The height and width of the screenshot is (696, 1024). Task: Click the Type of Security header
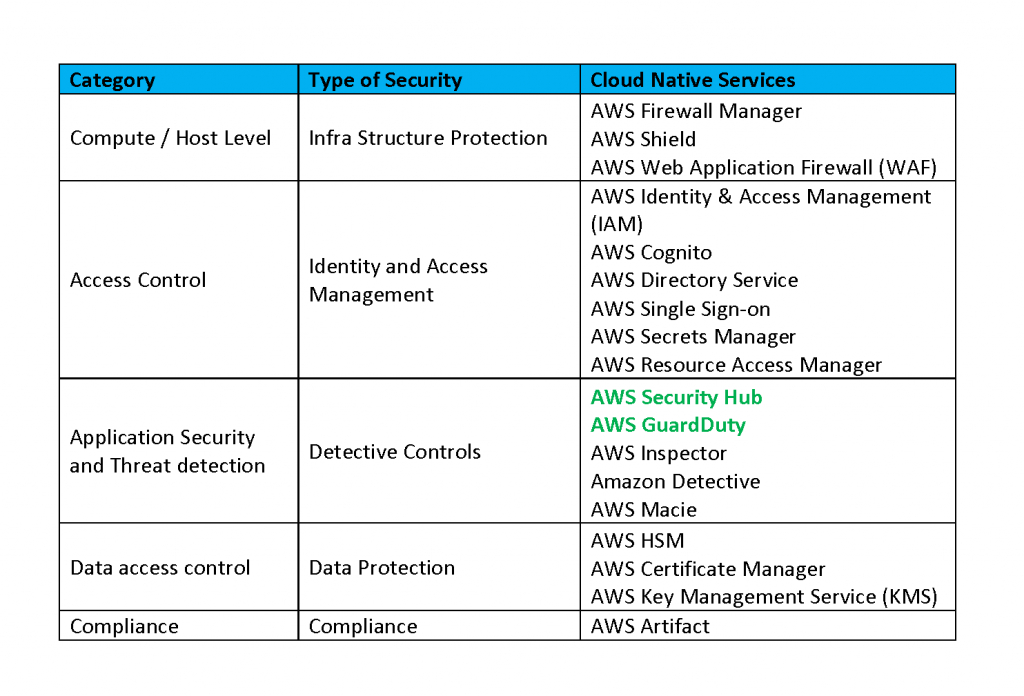(385, 80)
